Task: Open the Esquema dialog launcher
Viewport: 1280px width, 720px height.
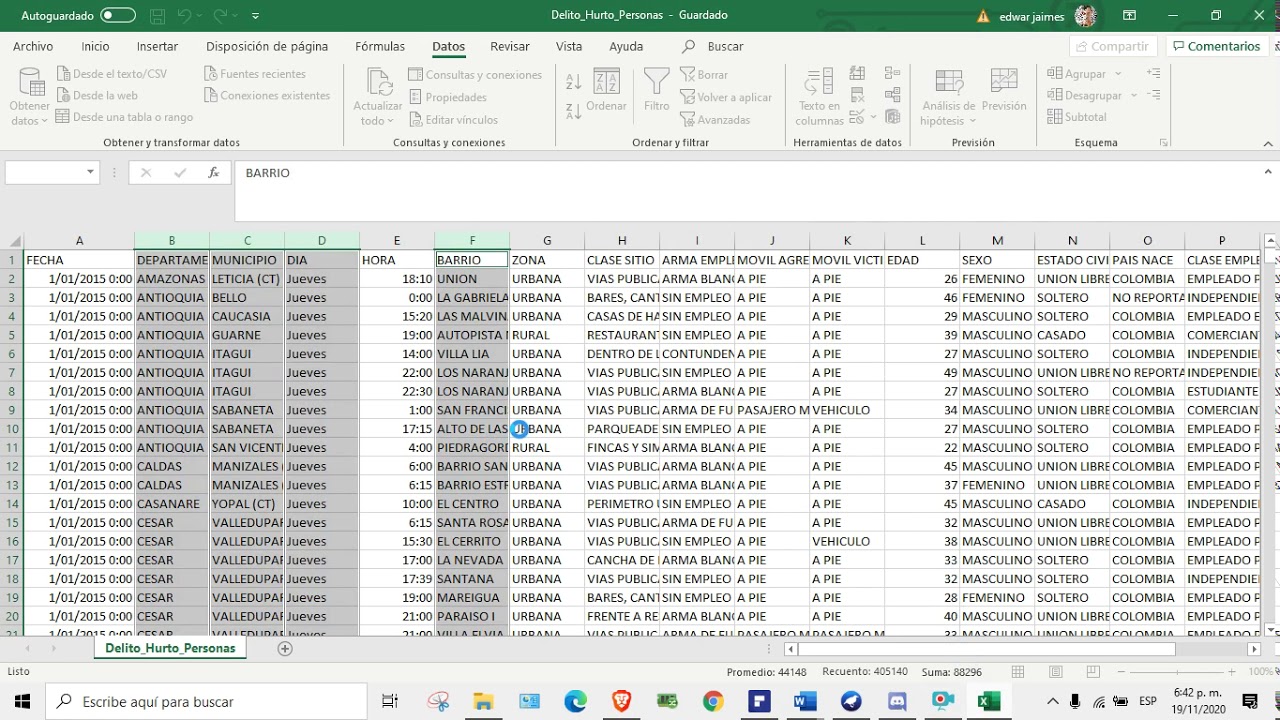Action: [x=1163, y=143]
